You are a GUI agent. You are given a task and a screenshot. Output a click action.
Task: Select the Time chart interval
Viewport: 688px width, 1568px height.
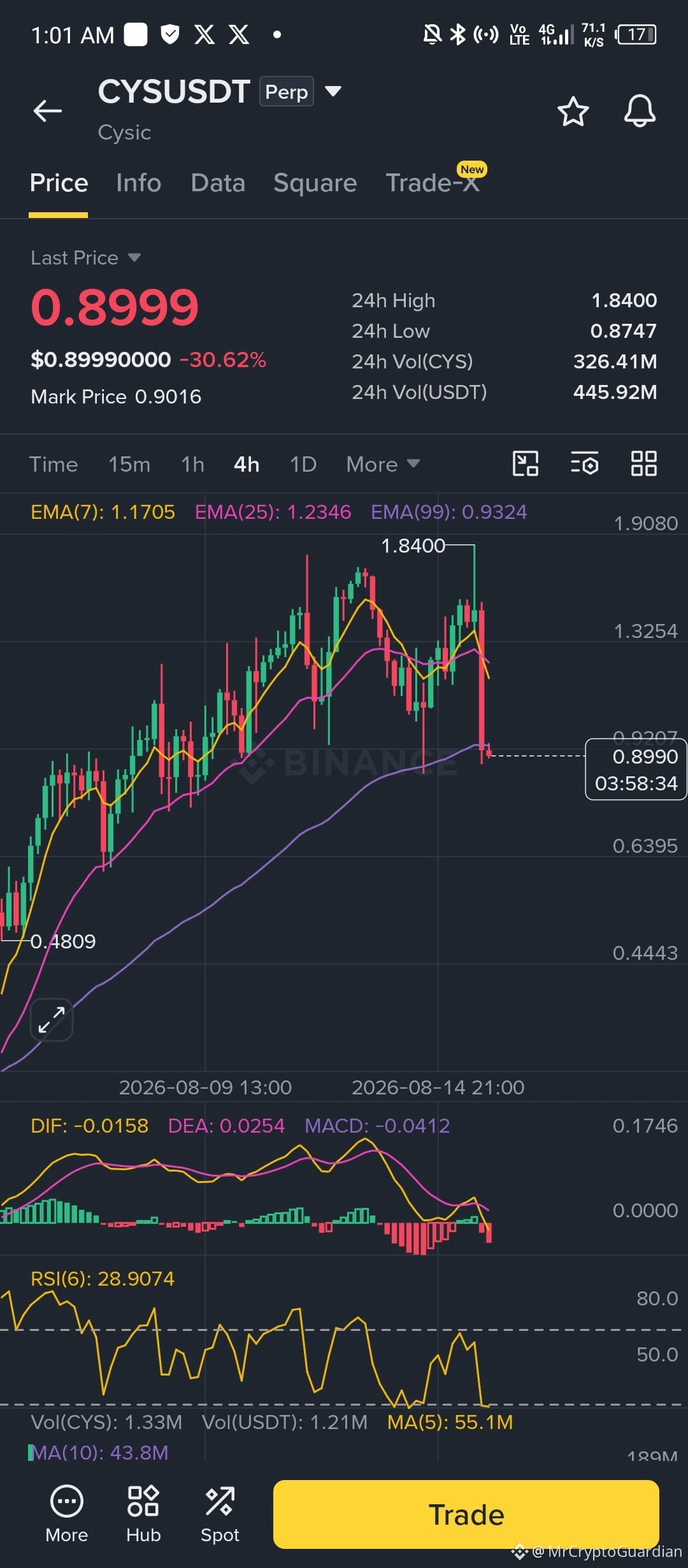(54, 464)
